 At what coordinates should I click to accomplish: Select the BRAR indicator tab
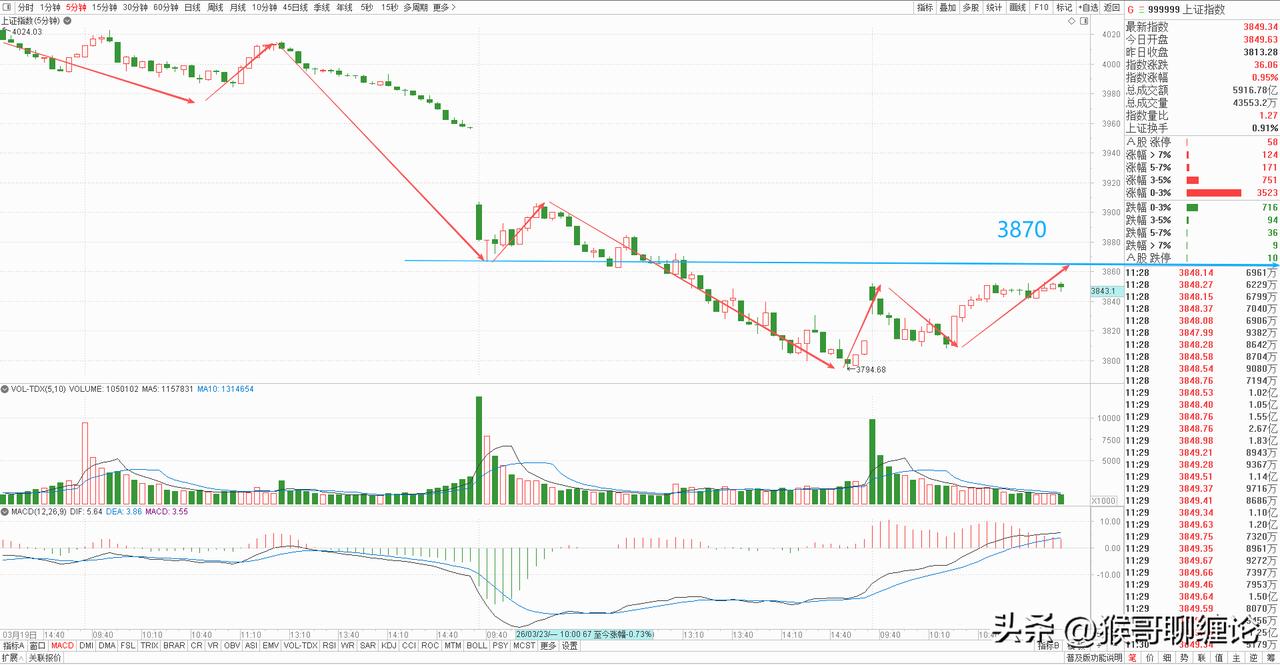tap(174, 645)
